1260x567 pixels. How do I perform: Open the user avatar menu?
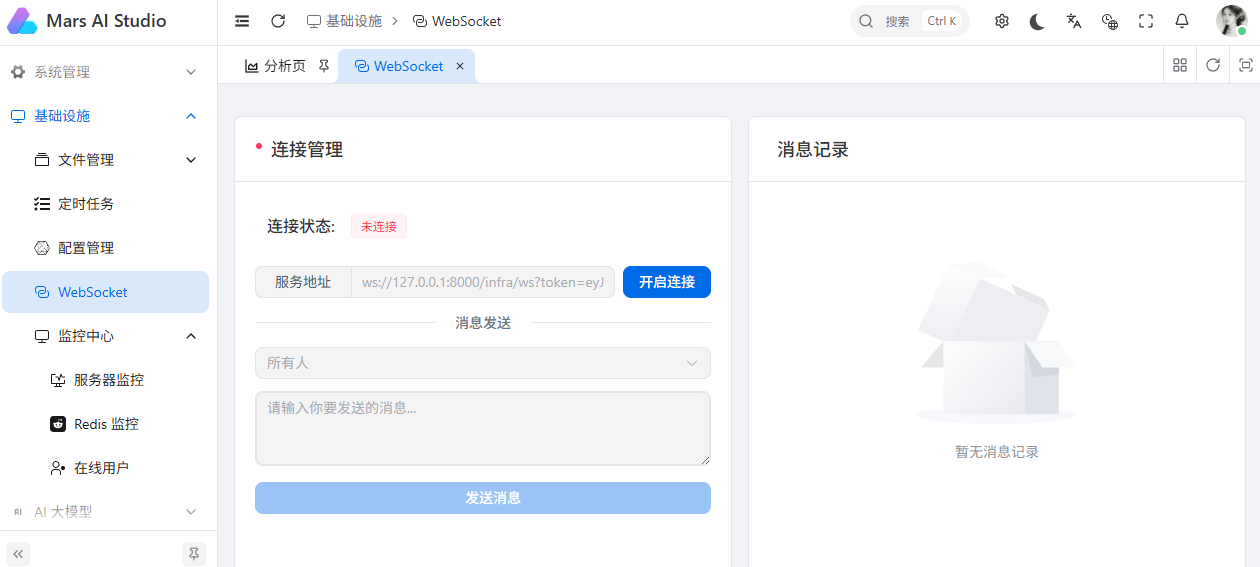[x=1231, y=21]
